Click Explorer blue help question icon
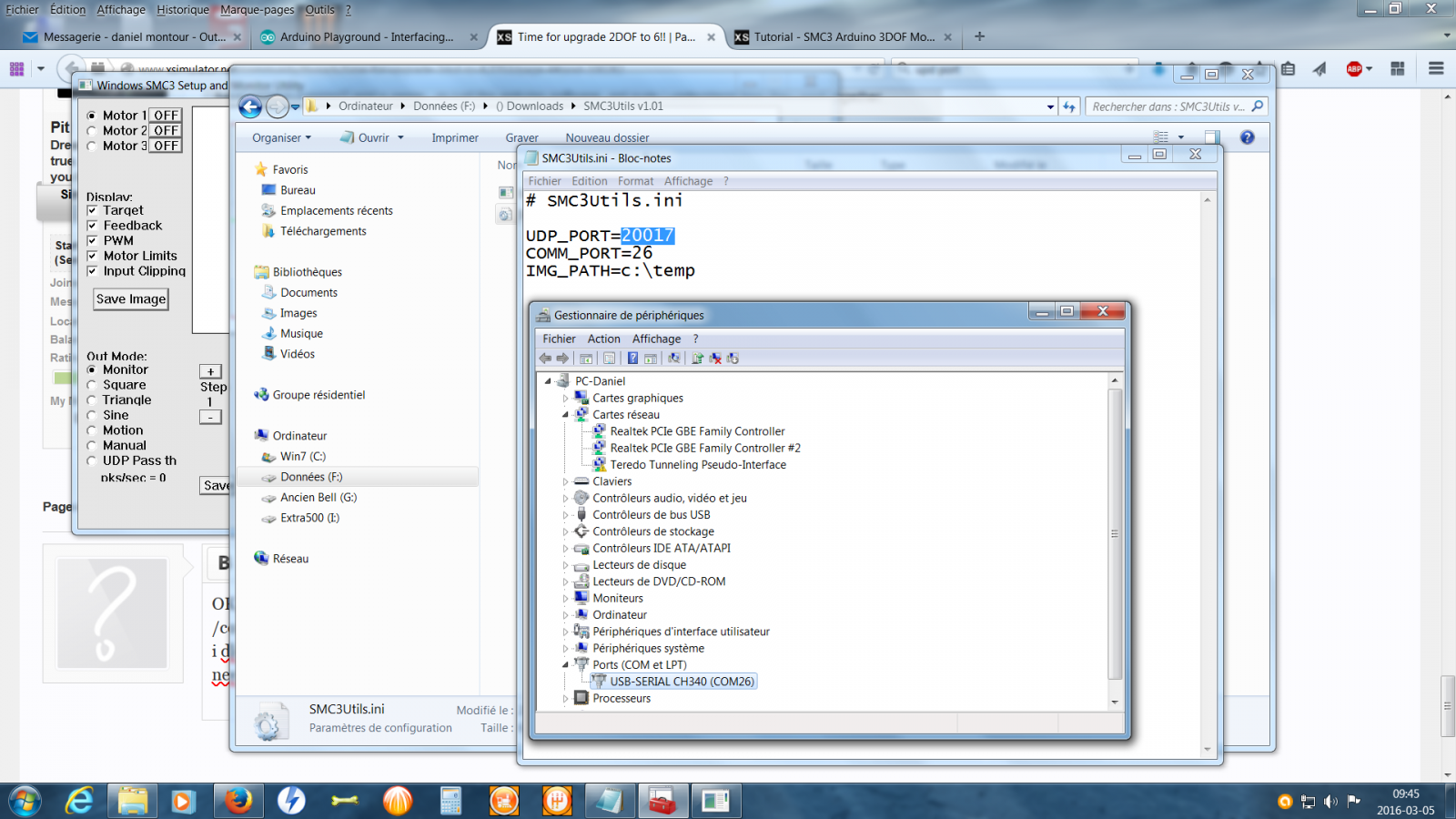 [1247, 137]
